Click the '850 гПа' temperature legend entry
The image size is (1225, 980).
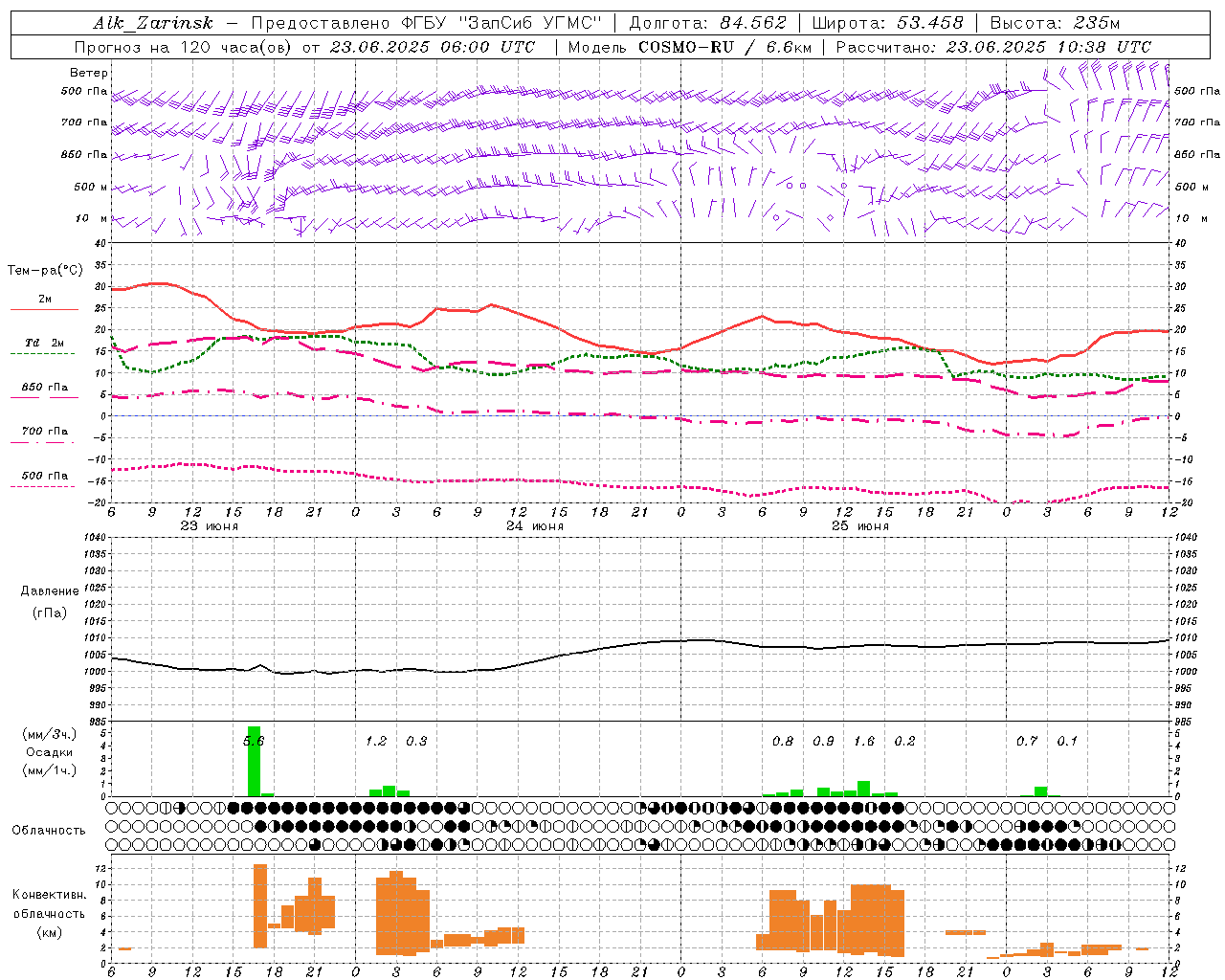pos(45,387)
